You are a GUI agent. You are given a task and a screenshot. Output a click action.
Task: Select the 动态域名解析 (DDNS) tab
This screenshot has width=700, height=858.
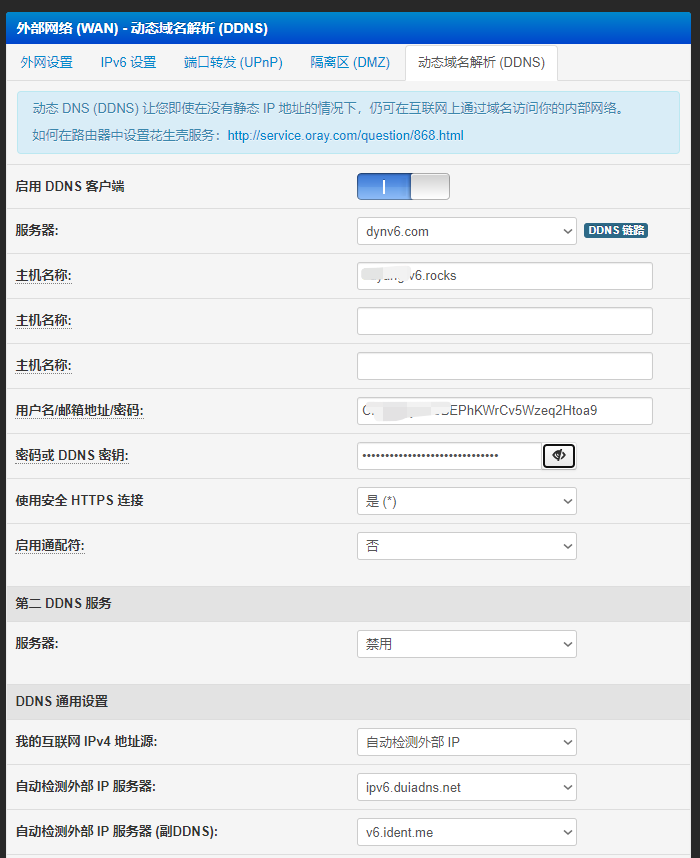click(x=481, y=61)
